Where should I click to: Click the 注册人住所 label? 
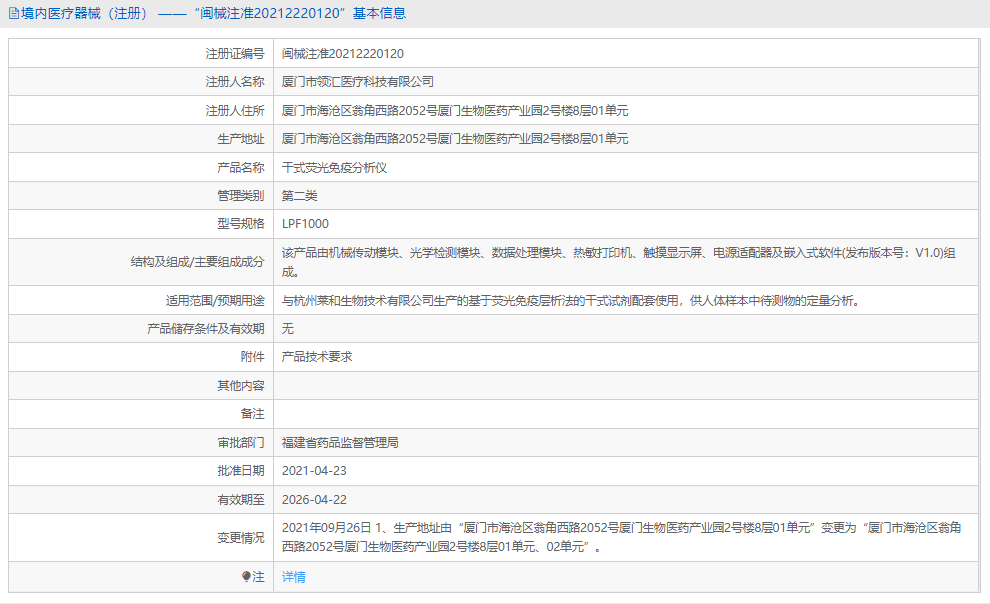click(x=235, y=110)
